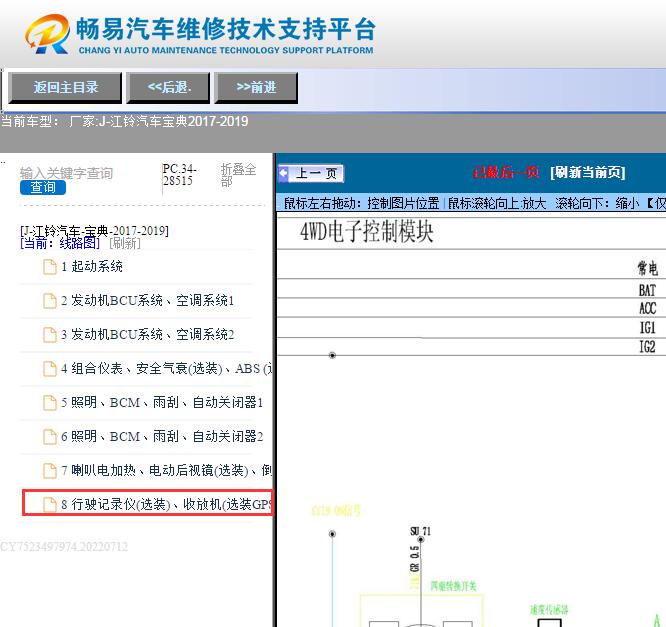Screen dimensions: 666x627
Task: Click the document icon beside 发动机BCU系统、空调系统1
Action: pyautogui.click(x=50, y=301)
